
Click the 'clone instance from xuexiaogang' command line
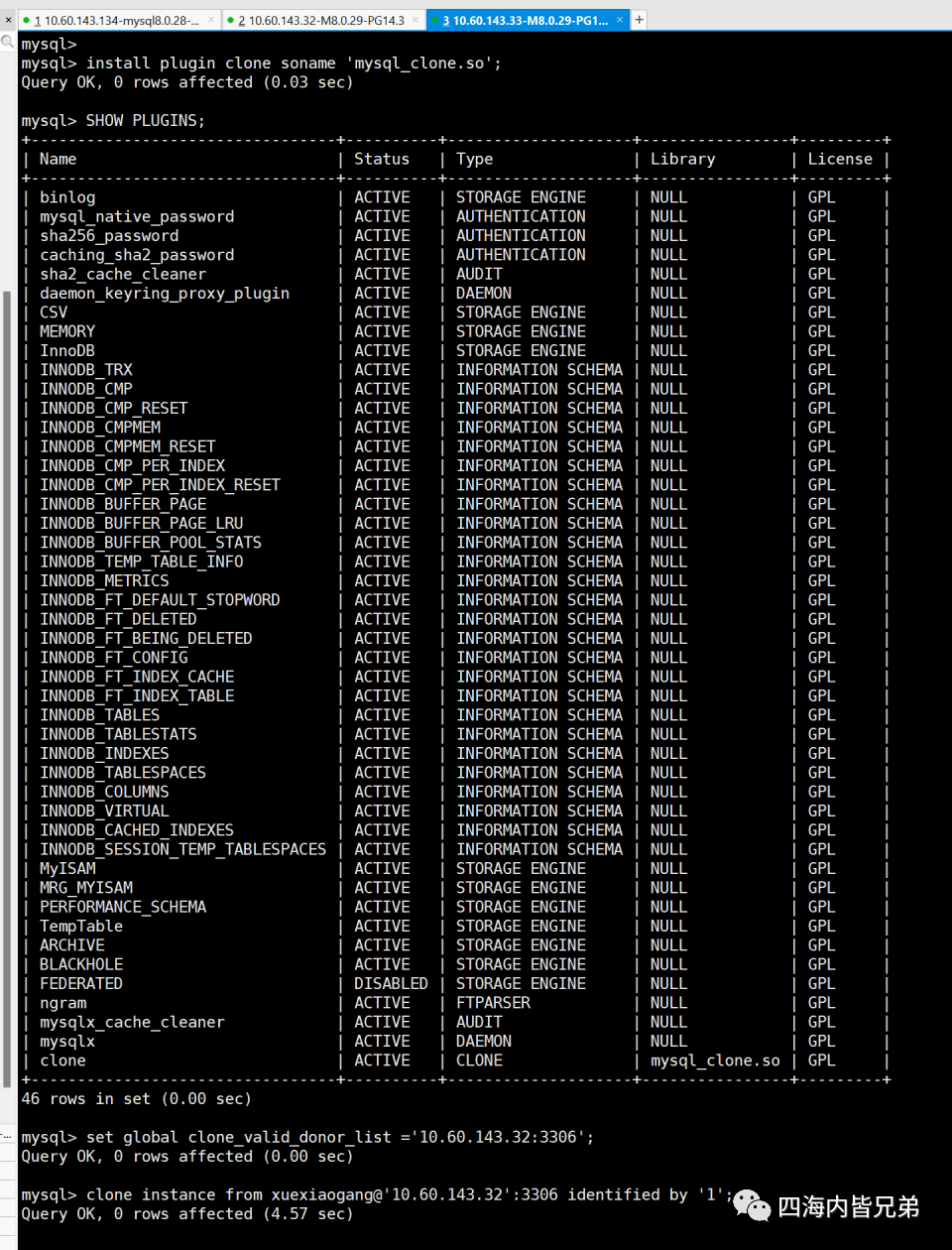click(378, 1194)
